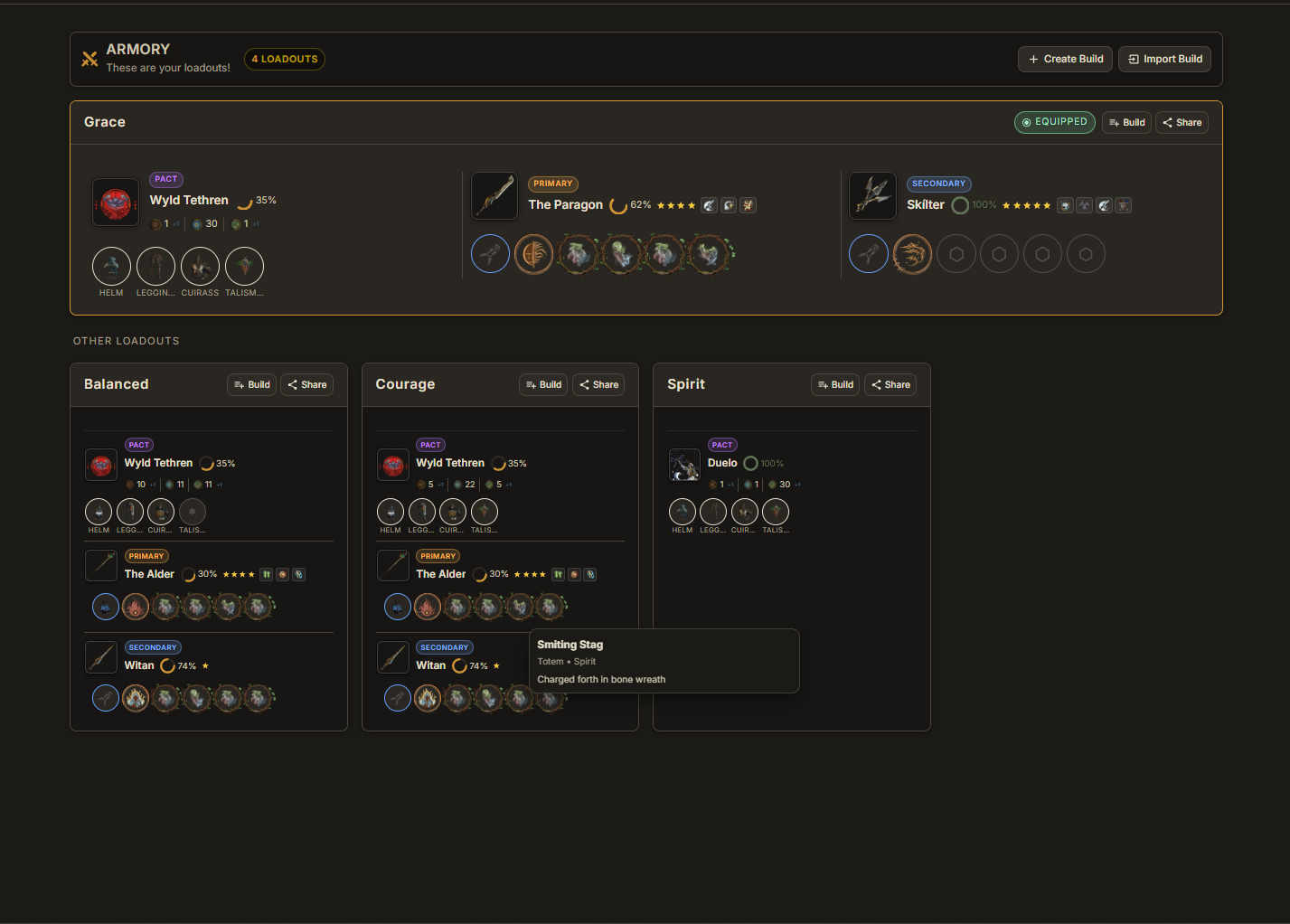Share the Grace loadout
This screenshot has width=1290, height=924.
1182,122
